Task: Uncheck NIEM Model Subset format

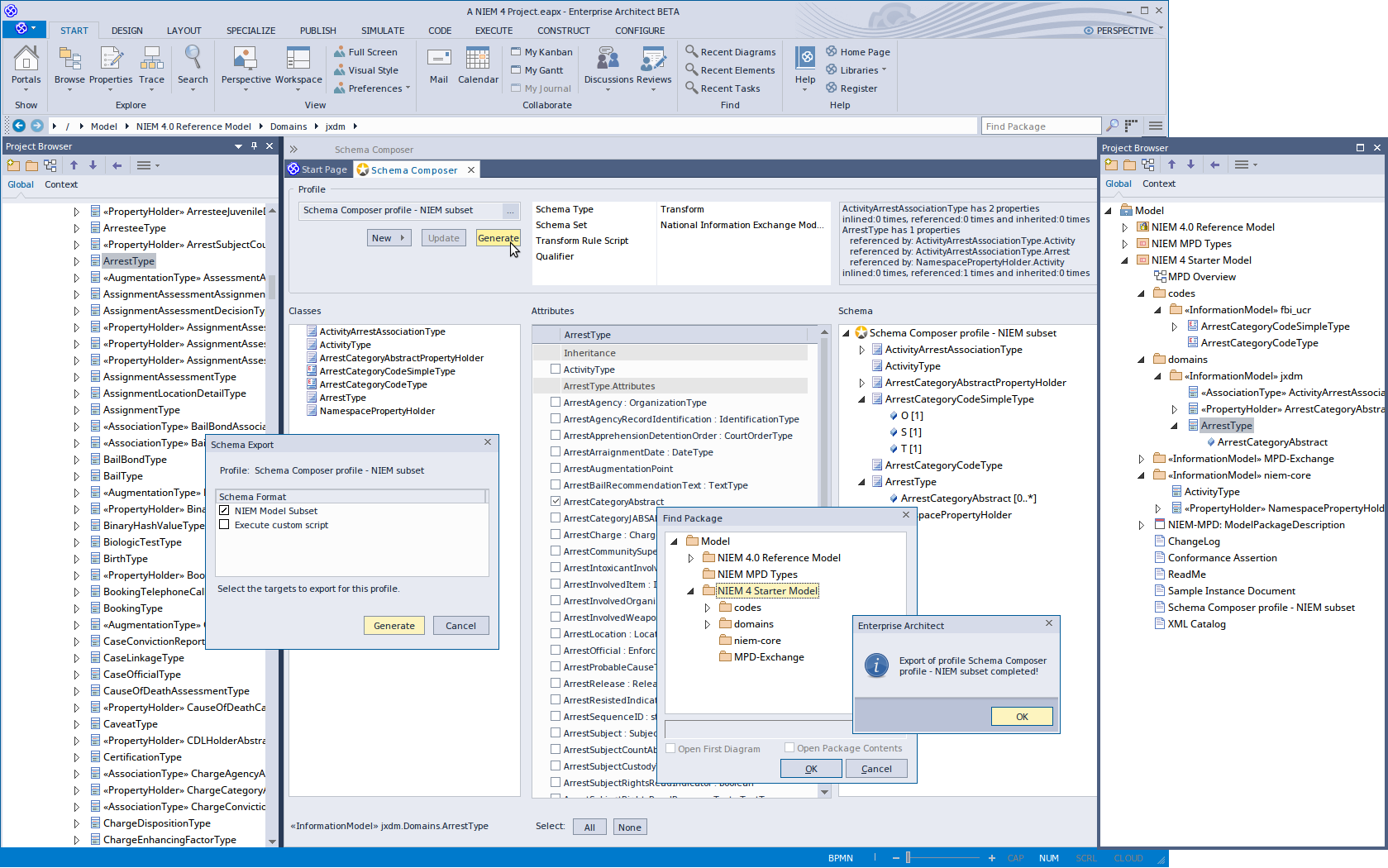Action: click(x=224, y=511)
